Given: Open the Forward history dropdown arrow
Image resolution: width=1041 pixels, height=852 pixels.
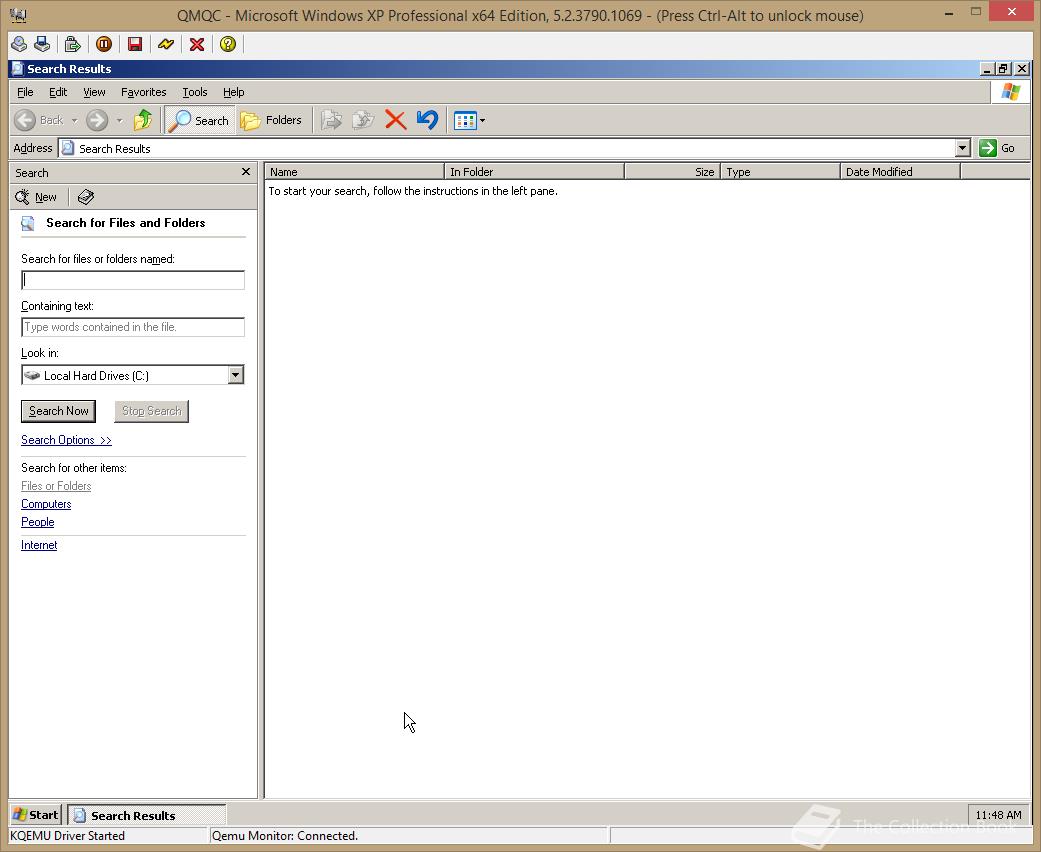Looking at the screenshot, I should (x=120, y=121).
